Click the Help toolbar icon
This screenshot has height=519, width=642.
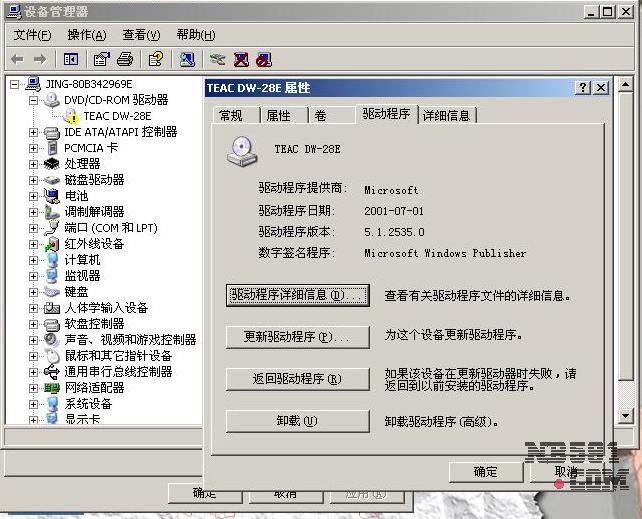(x=156, y=60)
